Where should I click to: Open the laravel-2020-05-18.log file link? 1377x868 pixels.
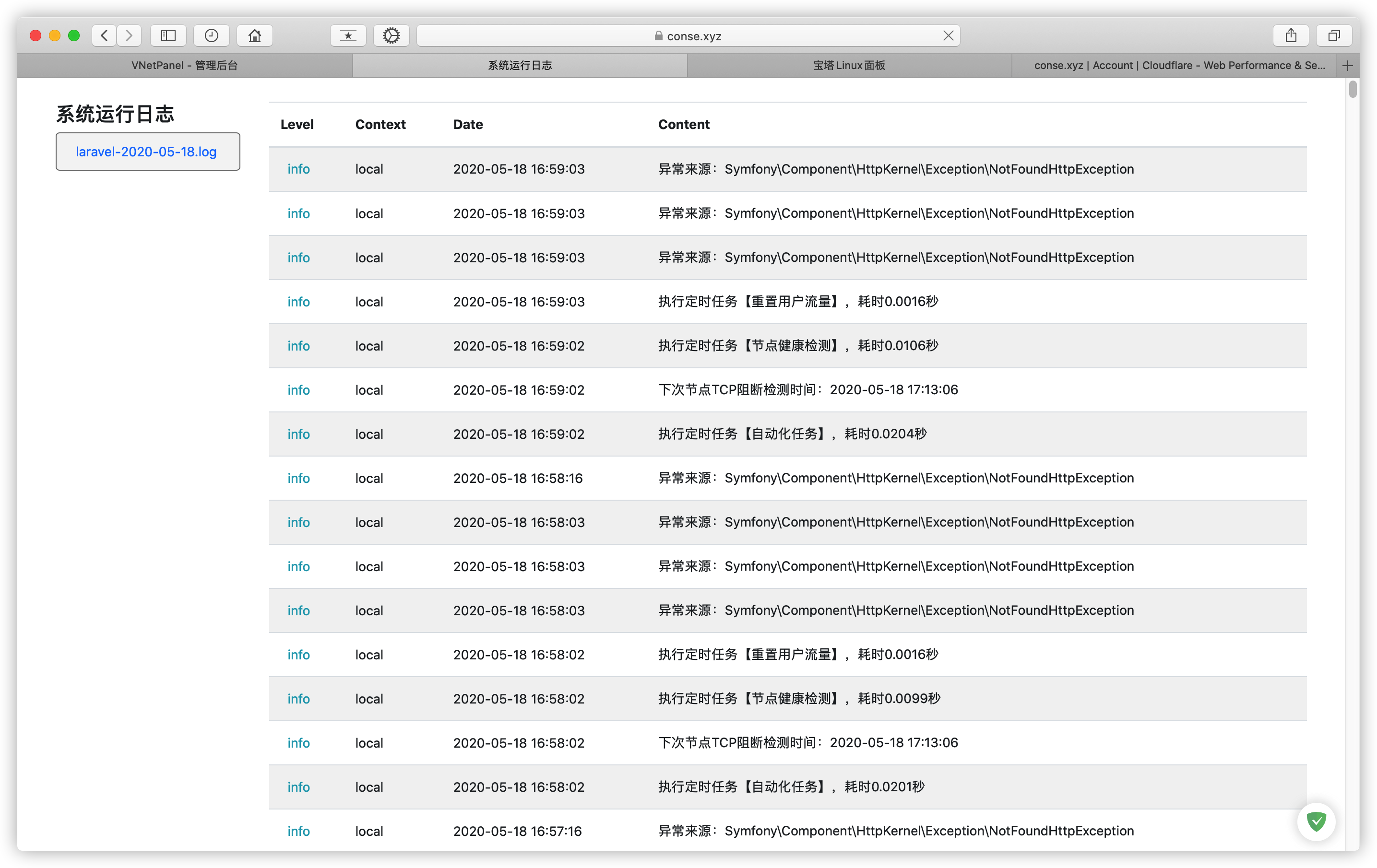[x=146, y=152]
